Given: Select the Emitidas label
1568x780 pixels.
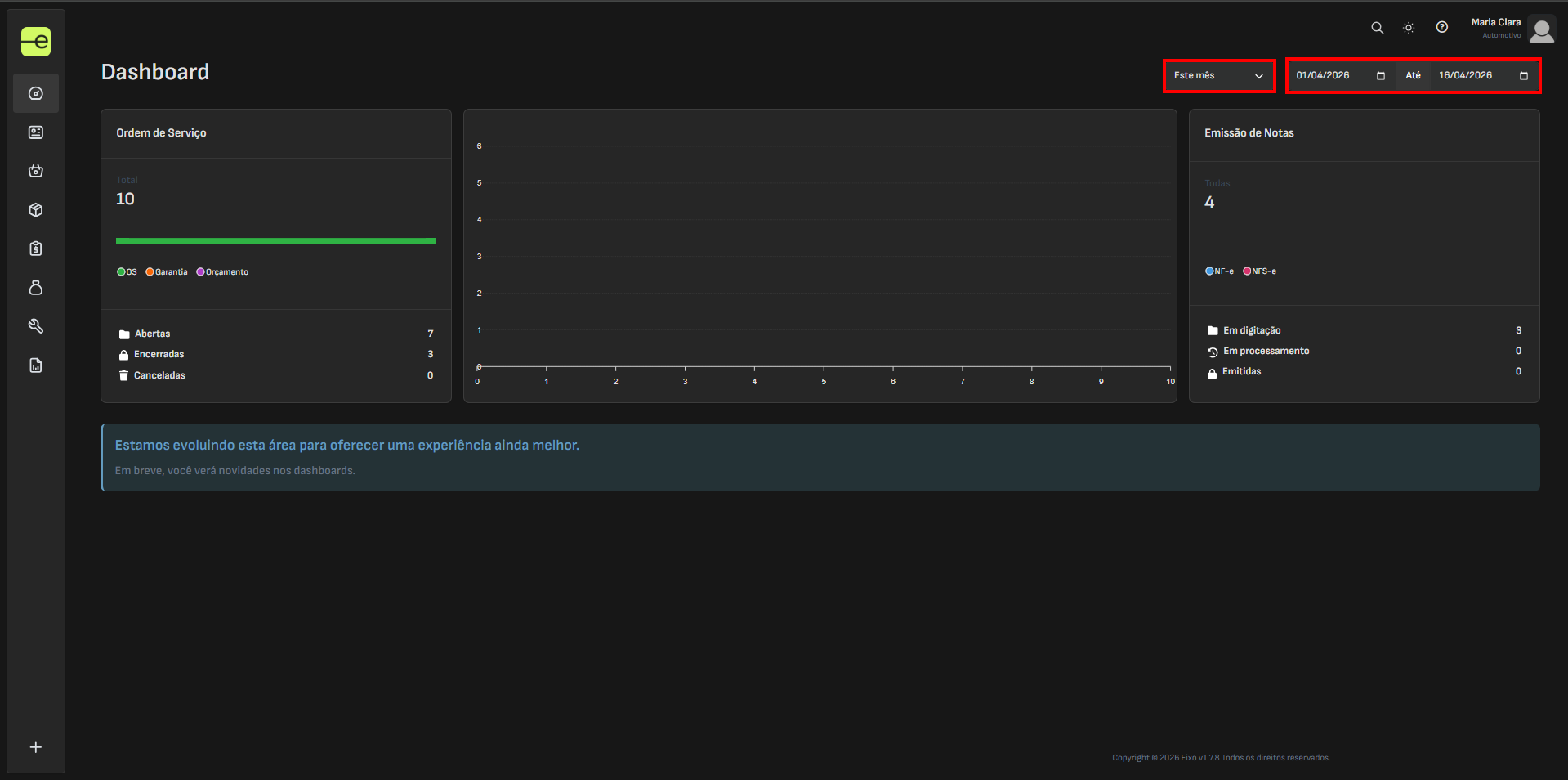Looking at the screenshot, I should point(1242,371).
